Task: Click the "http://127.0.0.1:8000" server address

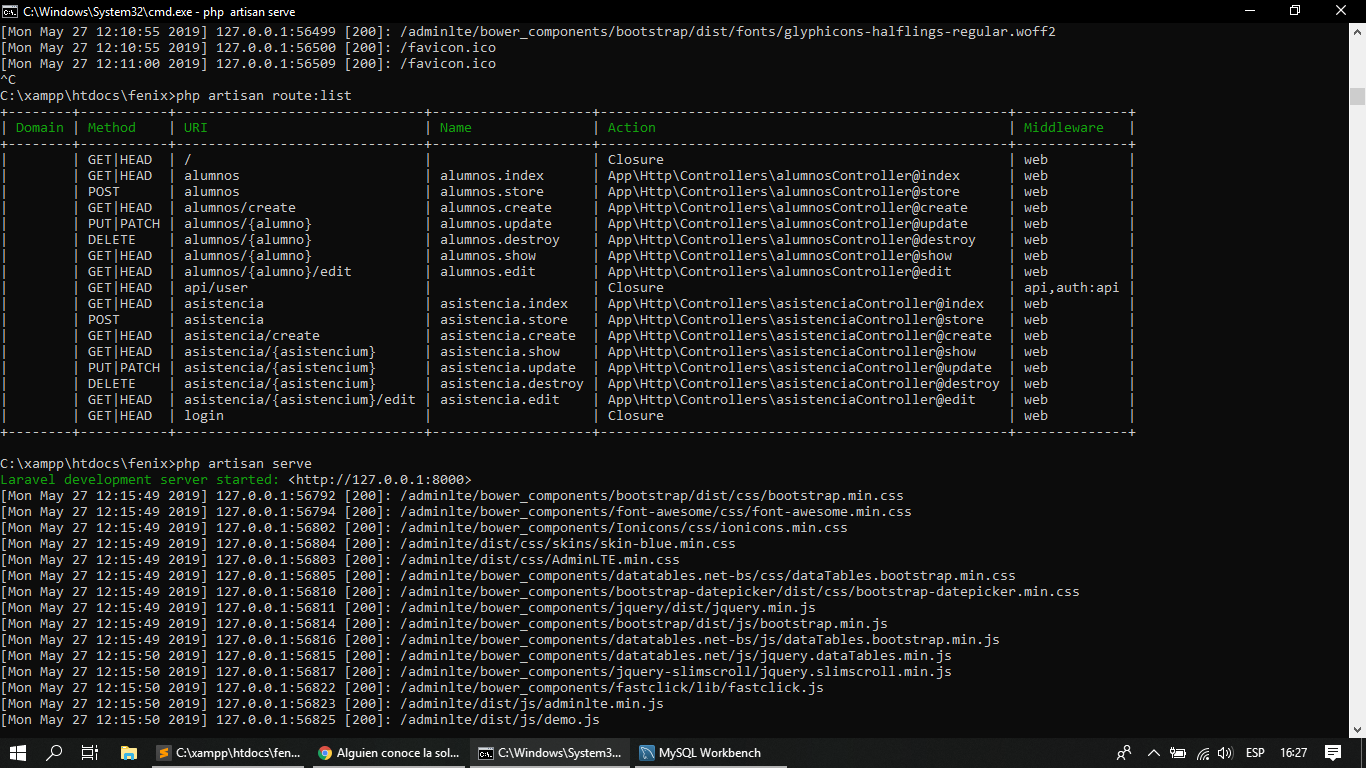Action: [x=380, y=479]
